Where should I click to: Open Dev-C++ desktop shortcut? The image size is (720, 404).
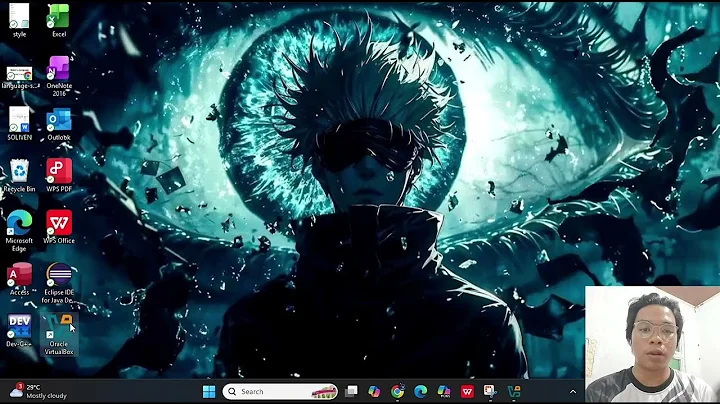coord(19,330)
